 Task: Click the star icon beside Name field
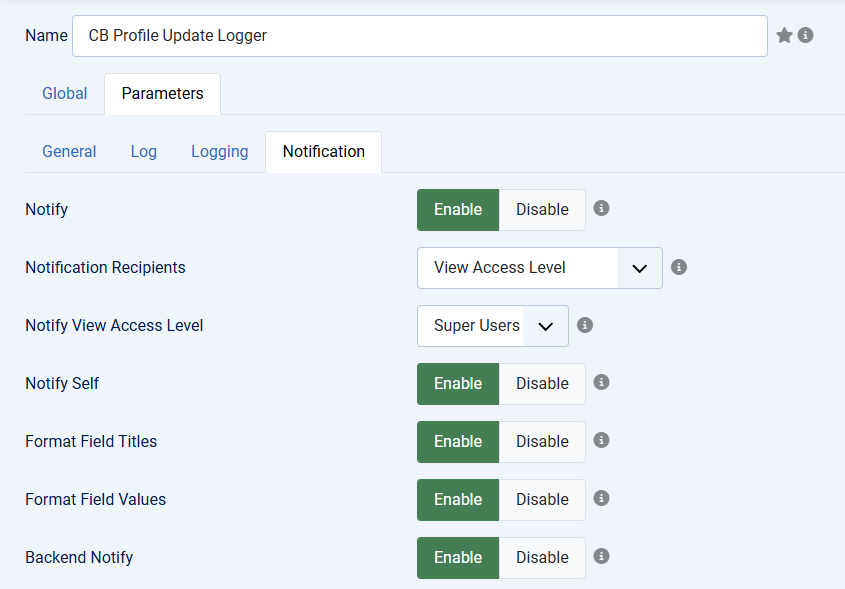point(784,36)
